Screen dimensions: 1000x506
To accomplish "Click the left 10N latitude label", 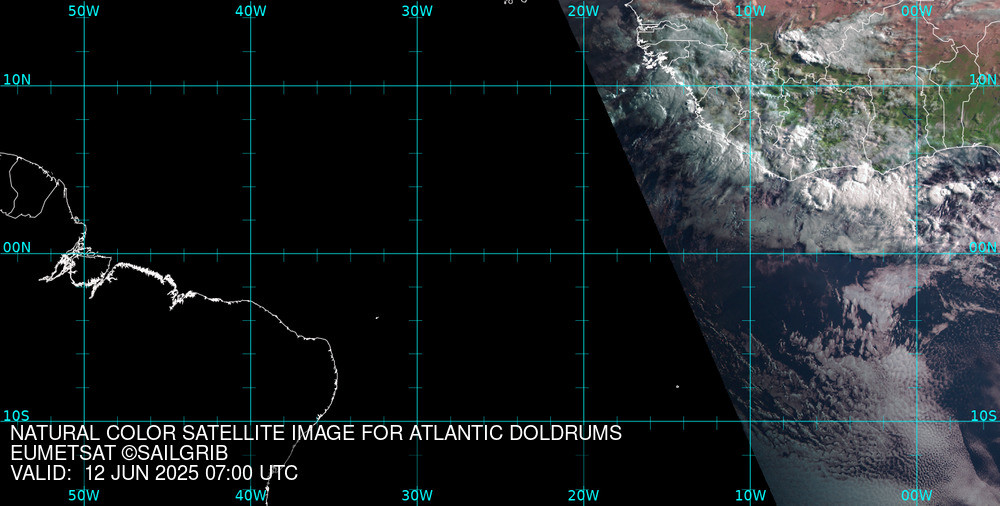I will (x=17, y=80).
